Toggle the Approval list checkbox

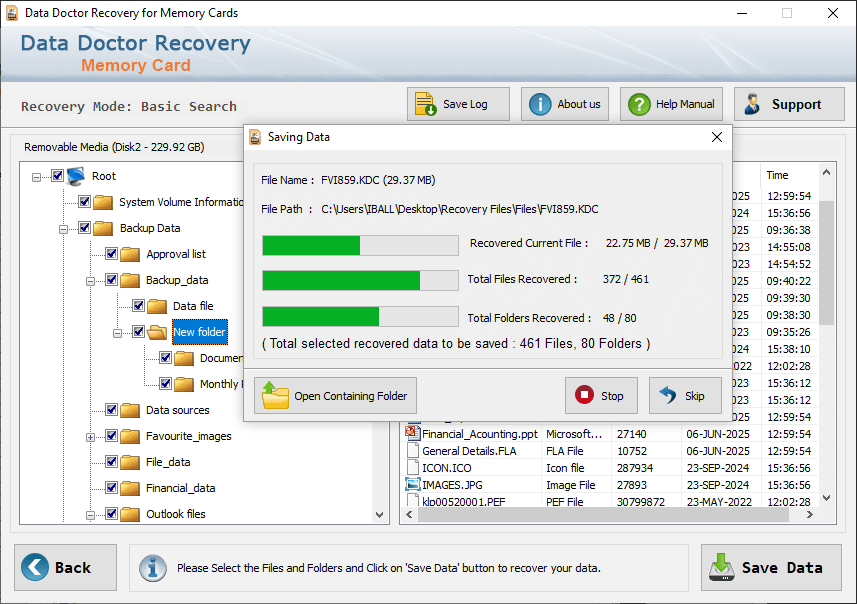pos(111,254)
